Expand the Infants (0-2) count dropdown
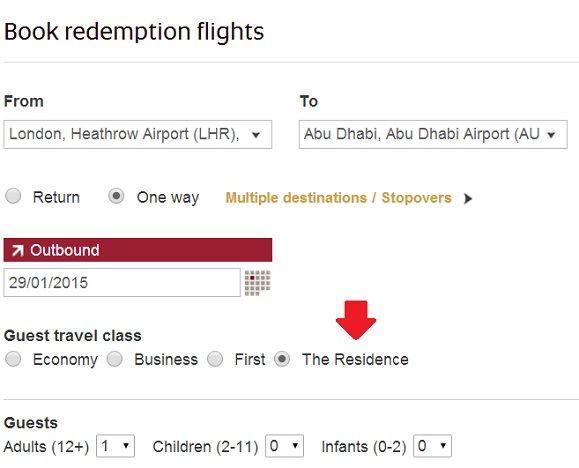The image size is (579, 468). tap(432, 446)
